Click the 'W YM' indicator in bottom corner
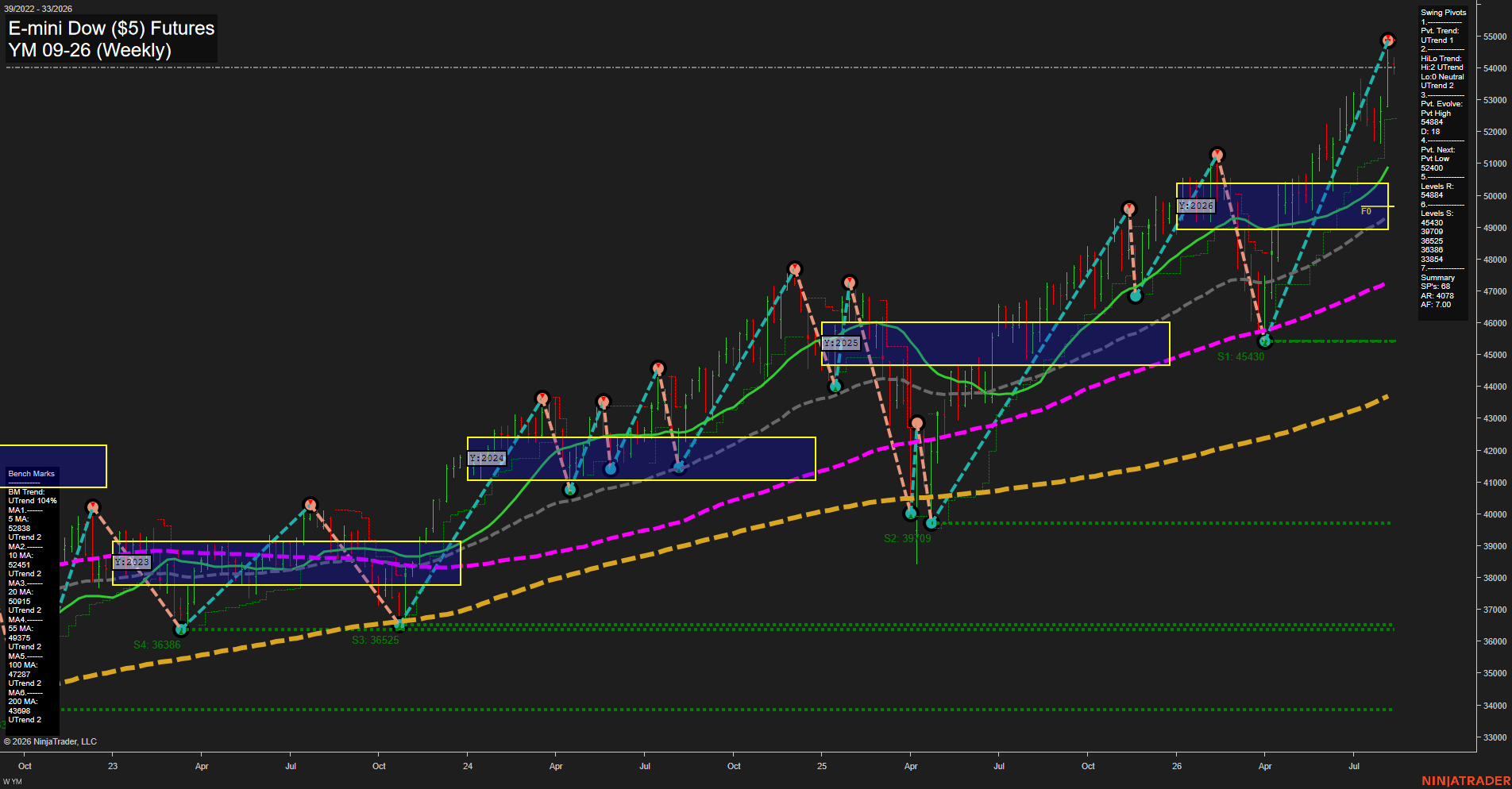 tap(13, 782)
